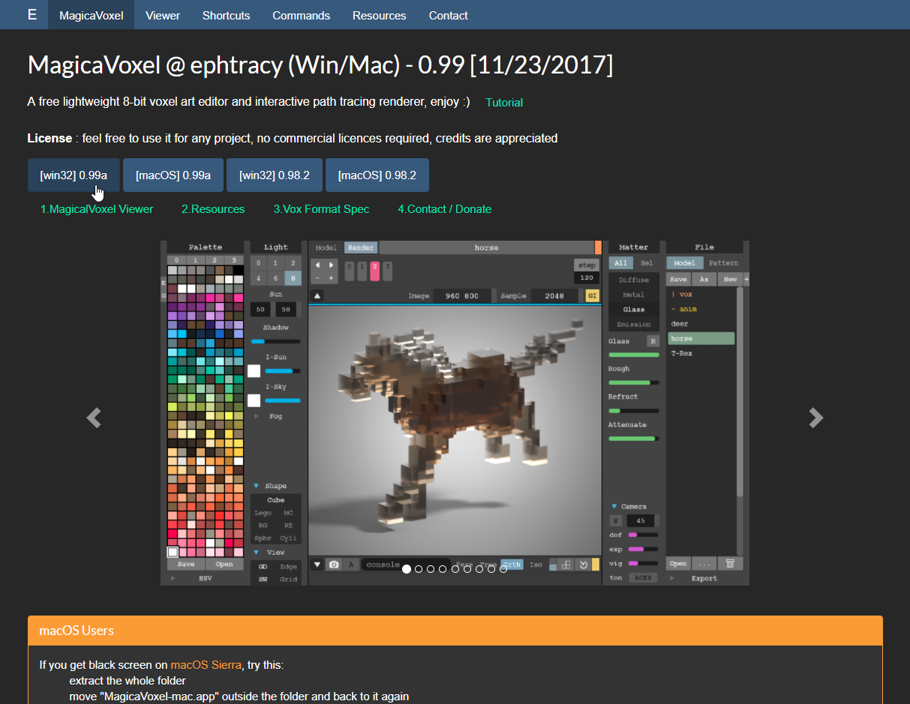Click the yellow background color square in bottom bar

pyautogui.click(x=595, y=565)
